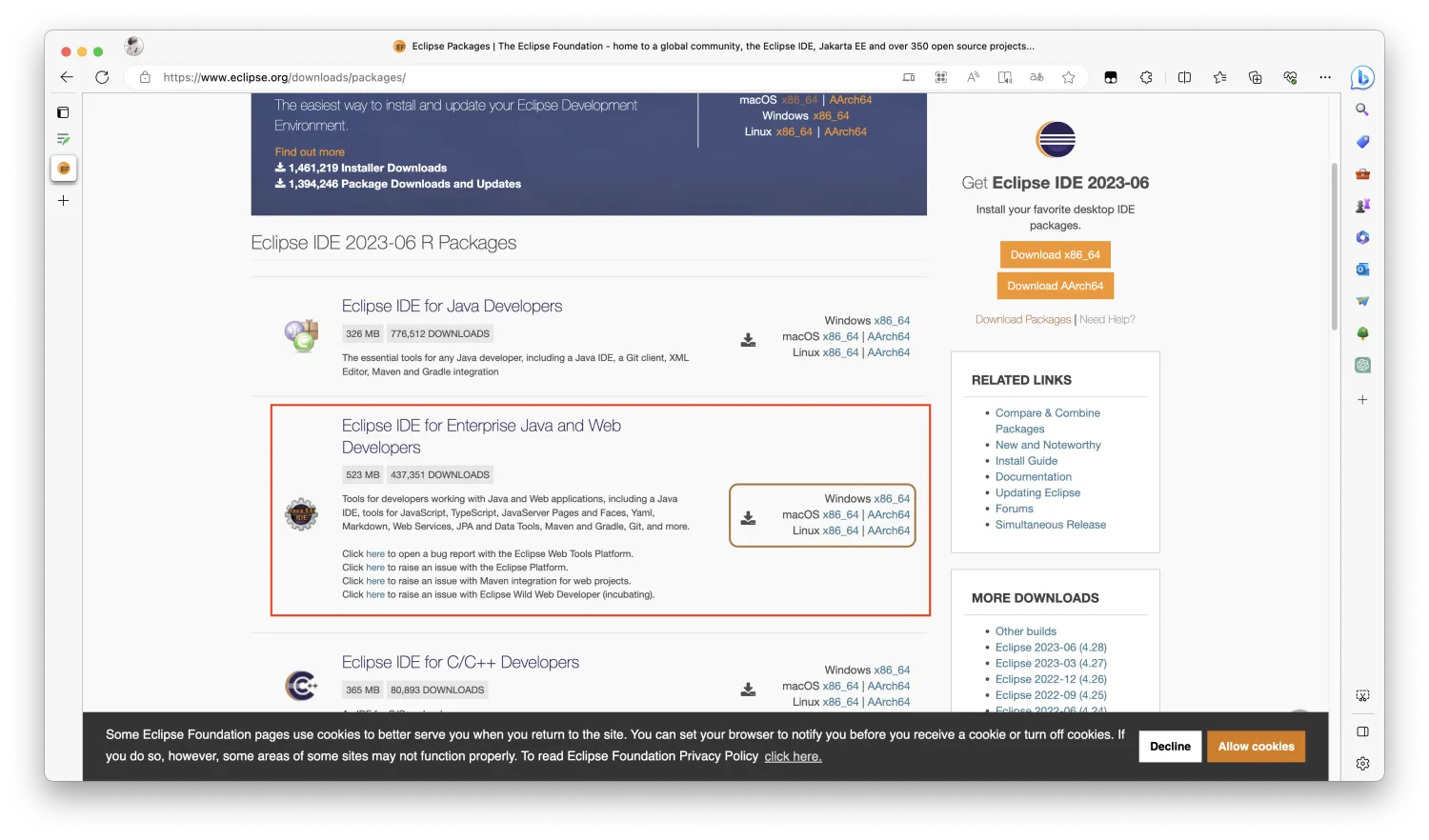Click the Java Developers package download icon

(748, 340)
